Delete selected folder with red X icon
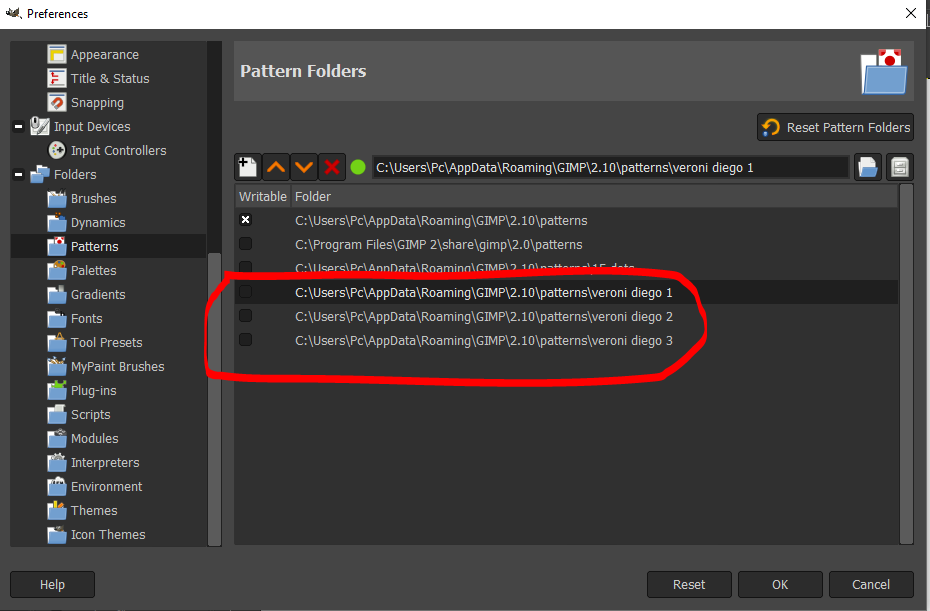 (x=332, y=167)
